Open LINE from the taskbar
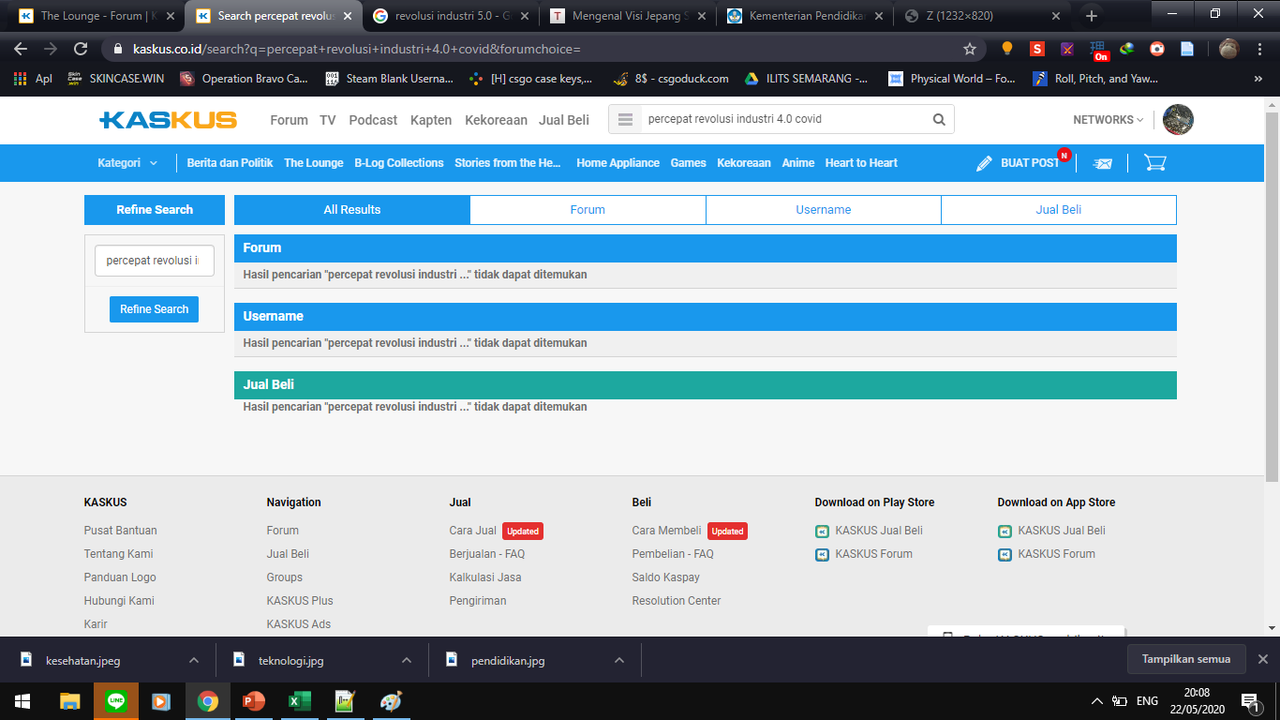 click(116, 701)
